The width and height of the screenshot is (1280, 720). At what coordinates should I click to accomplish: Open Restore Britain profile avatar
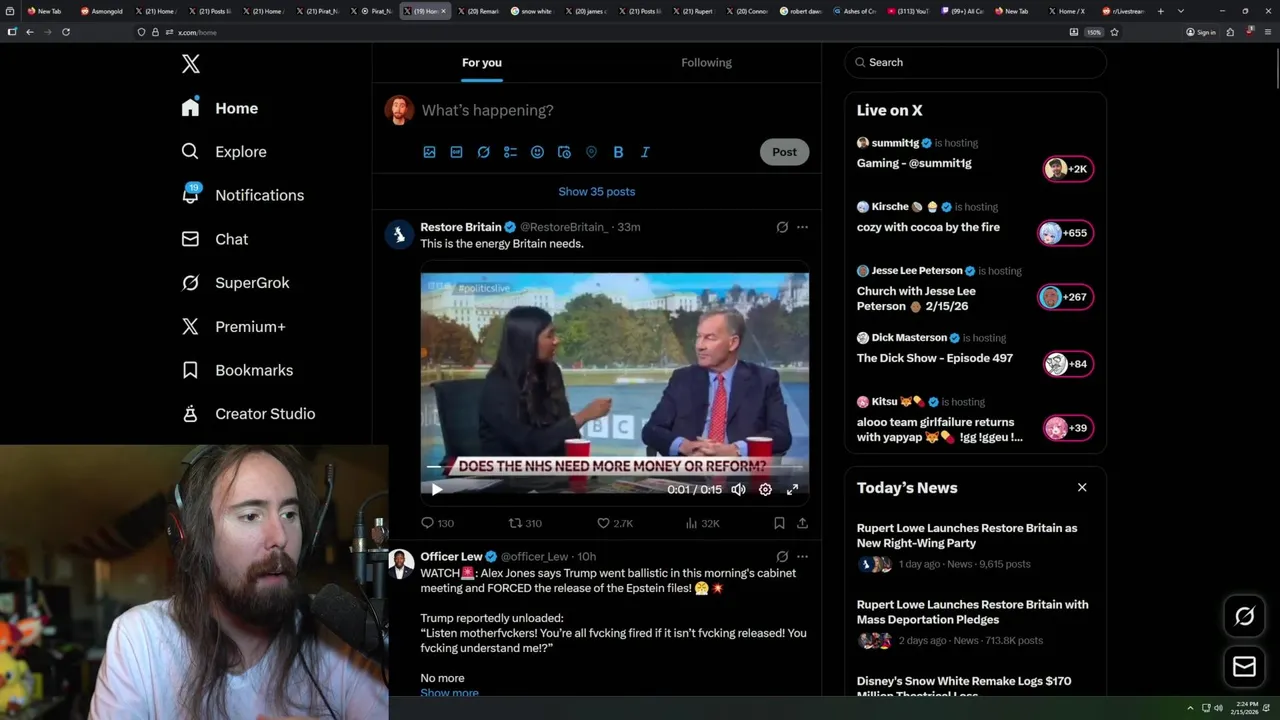click(x=400, y=234)
